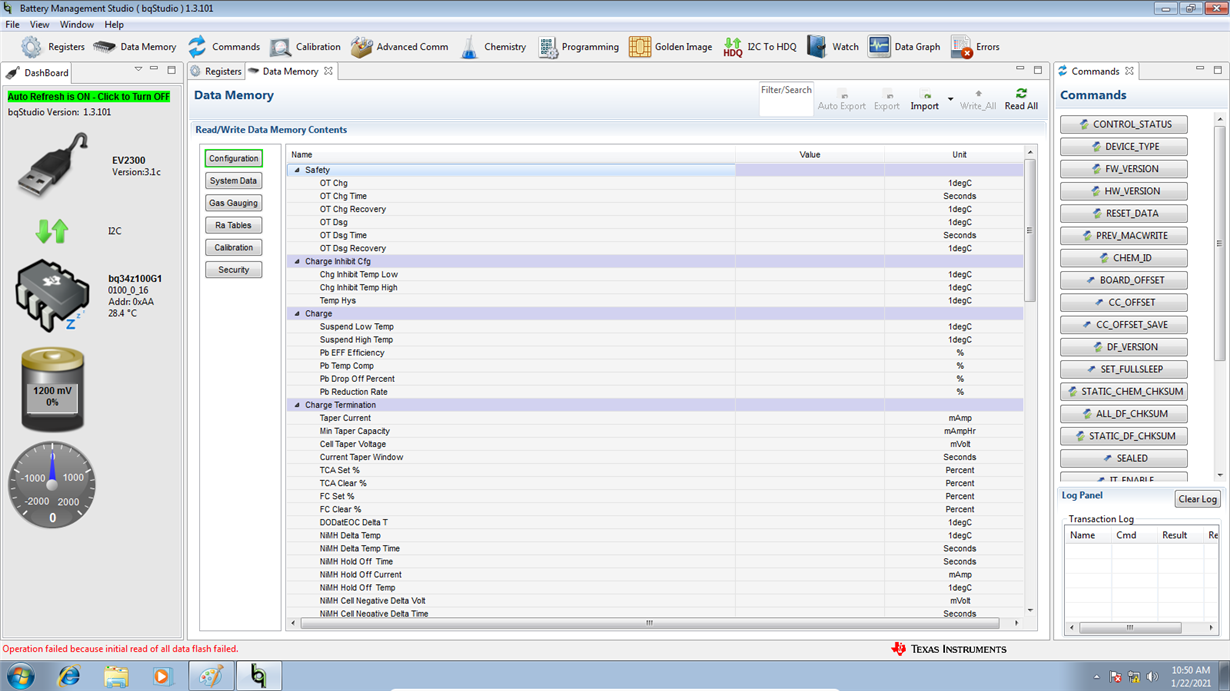
Task: Select the Taper Current row
Action: coord(655,418)
